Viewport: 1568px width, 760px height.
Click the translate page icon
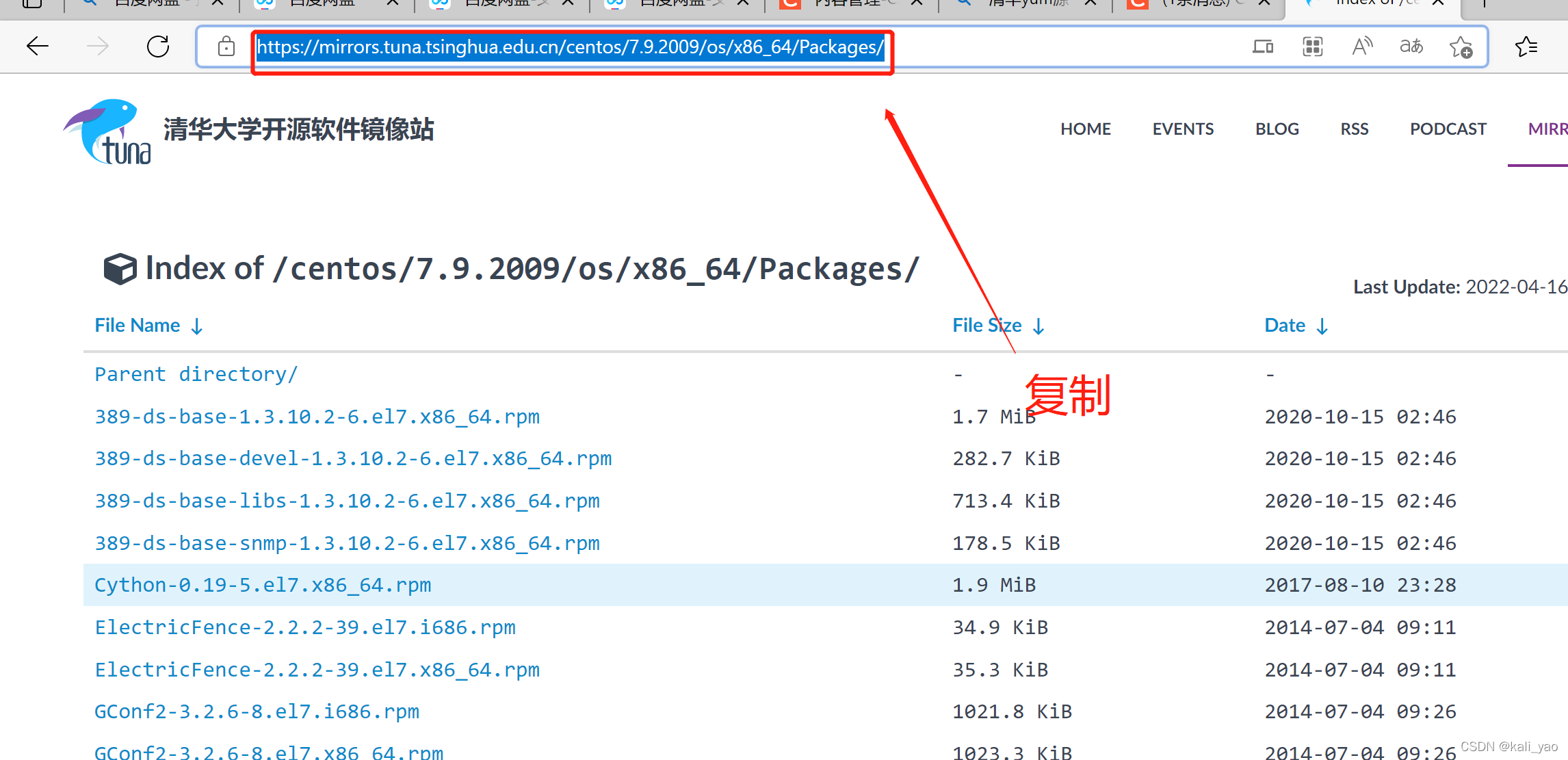click(1411, 47)
